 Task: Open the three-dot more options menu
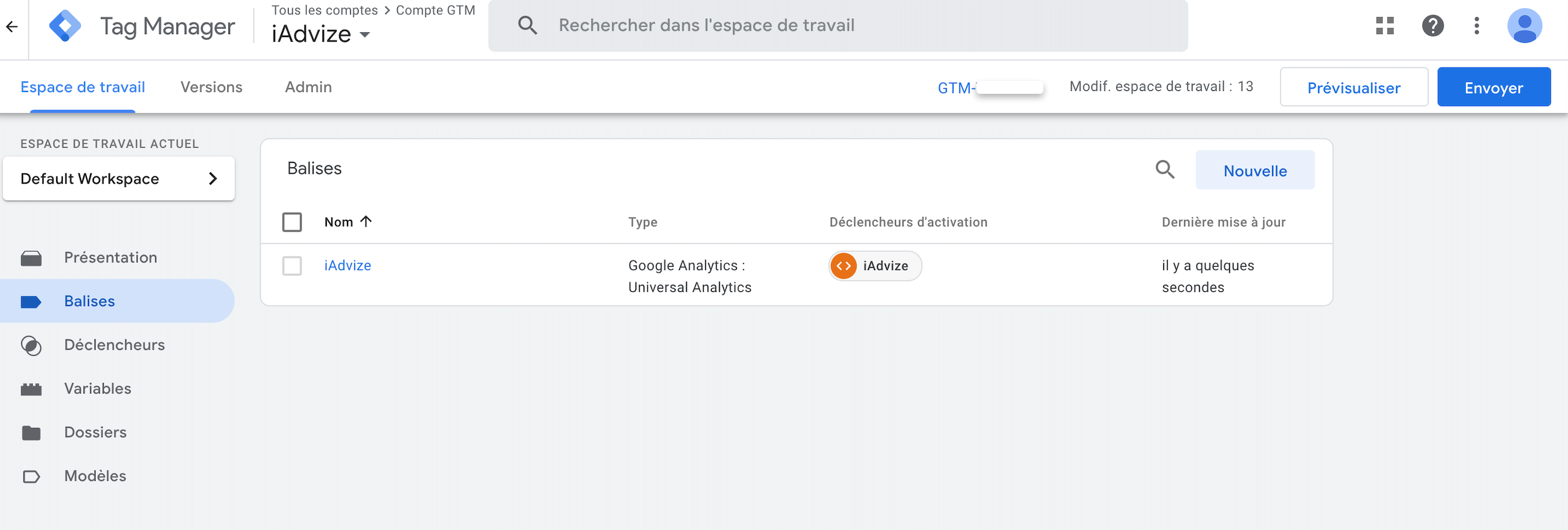pos(1476,26)
